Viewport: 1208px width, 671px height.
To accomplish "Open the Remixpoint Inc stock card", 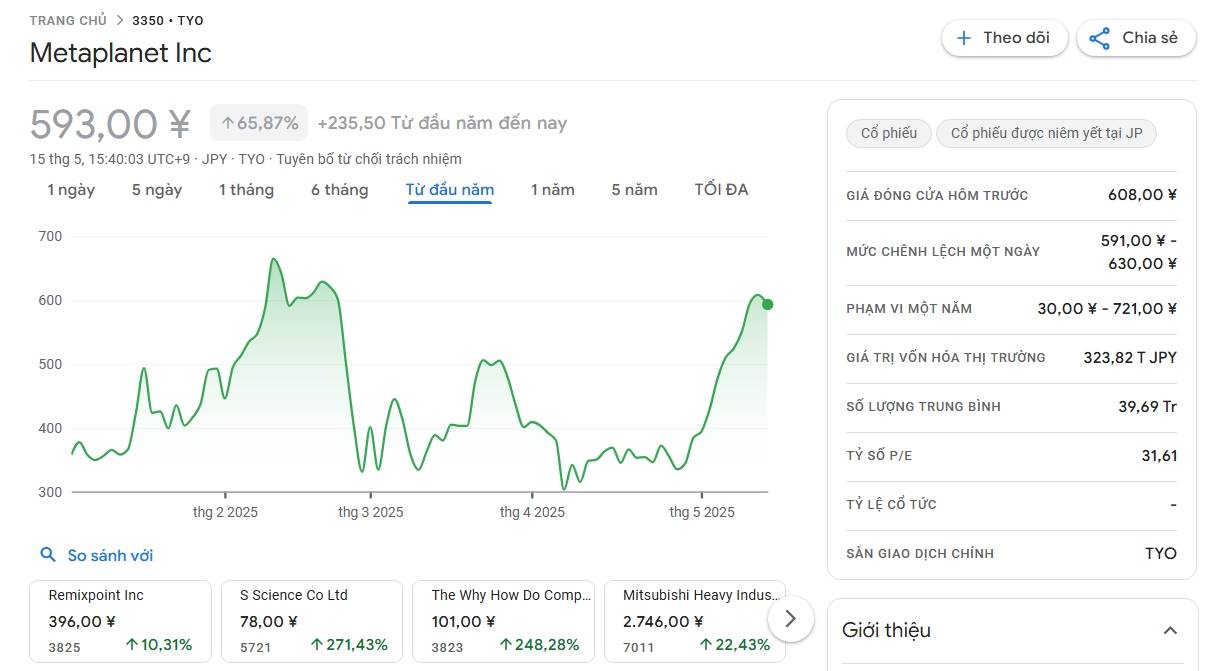I will (120, 621).
